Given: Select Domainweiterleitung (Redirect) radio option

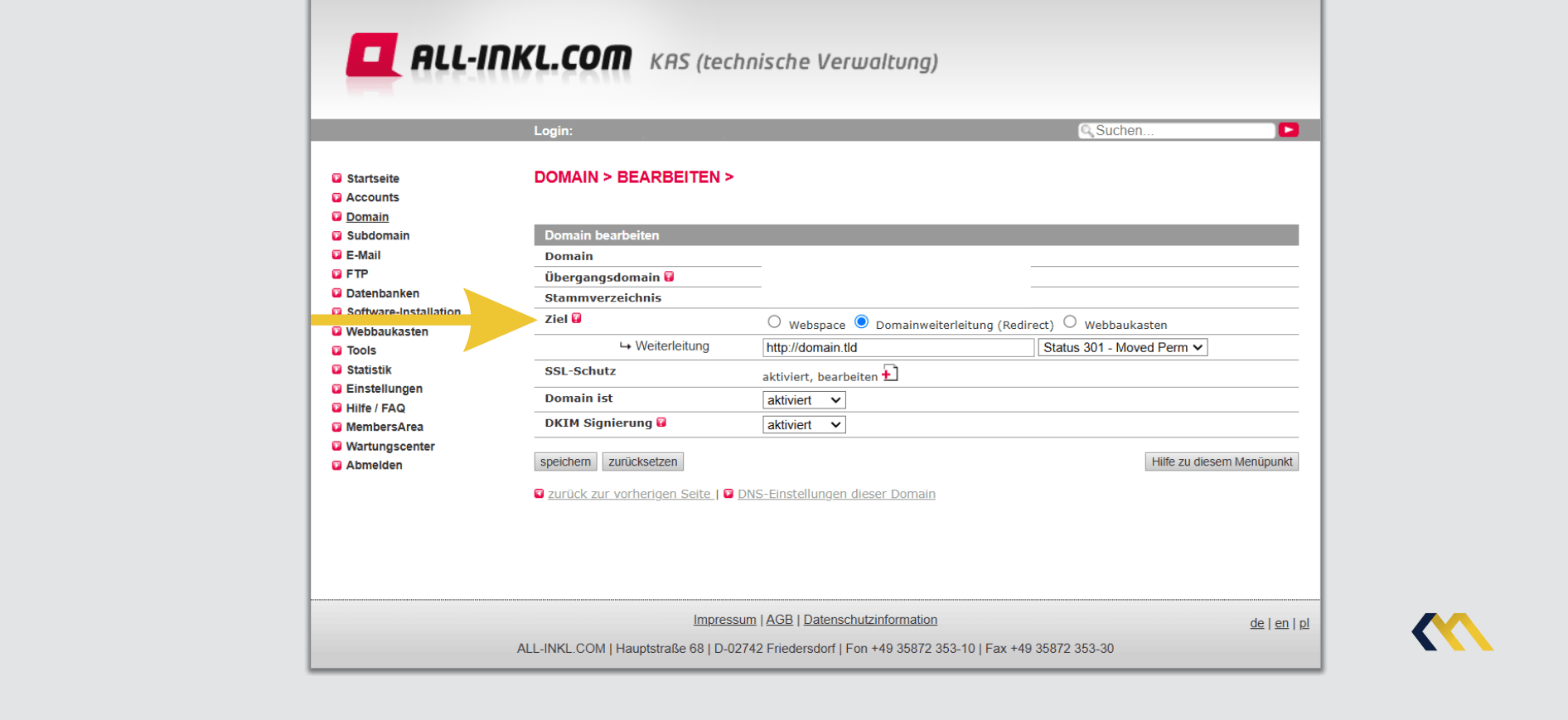Looking at the screenshot, I should [x=862, y=321].
